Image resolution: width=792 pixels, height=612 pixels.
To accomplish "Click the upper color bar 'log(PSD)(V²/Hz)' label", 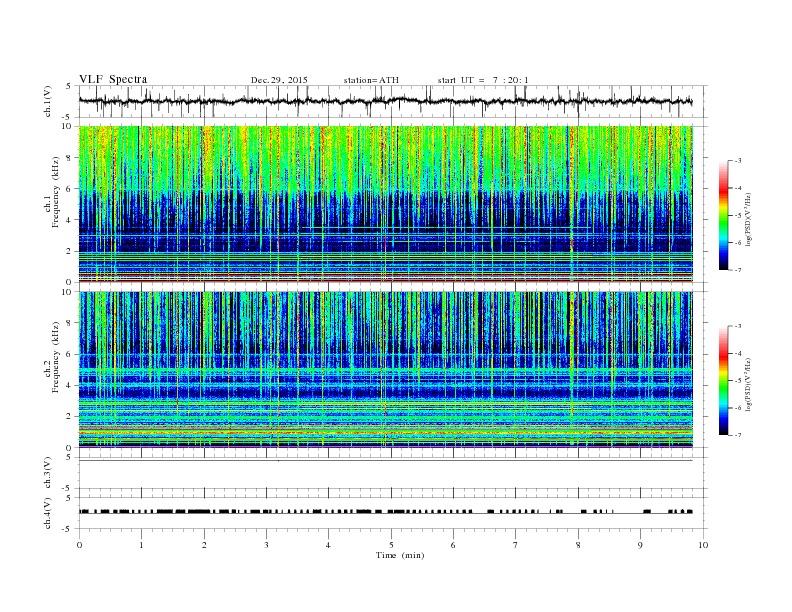I will coord(750,219).
